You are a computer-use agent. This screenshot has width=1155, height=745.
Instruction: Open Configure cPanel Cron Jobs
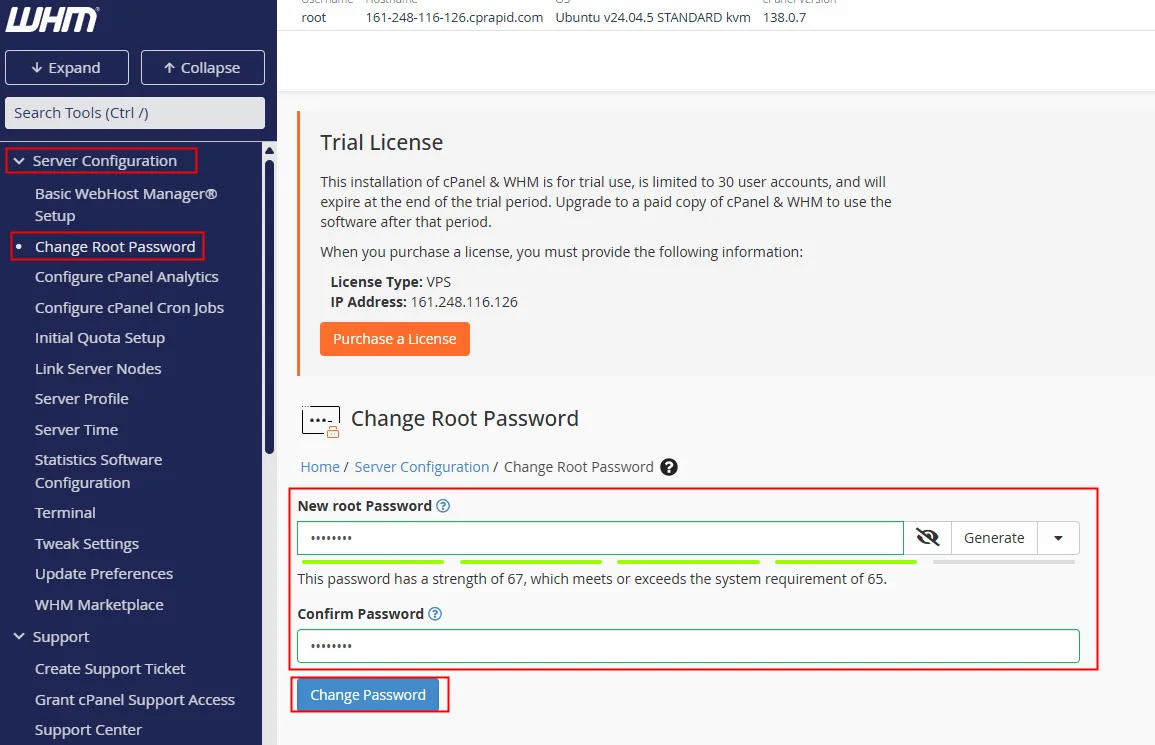[129, 308]
